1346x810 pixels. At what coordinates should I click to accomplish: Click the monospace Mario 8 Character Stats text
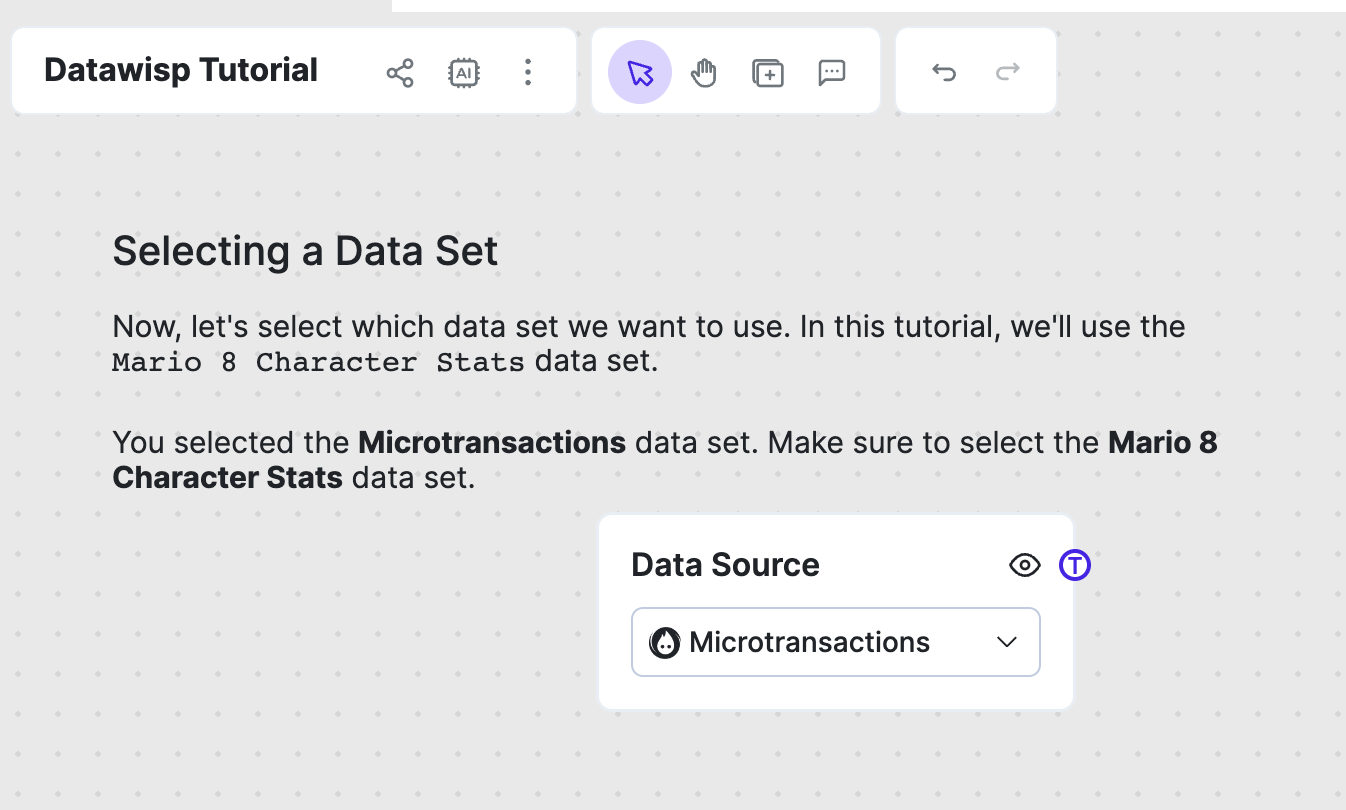318,362
